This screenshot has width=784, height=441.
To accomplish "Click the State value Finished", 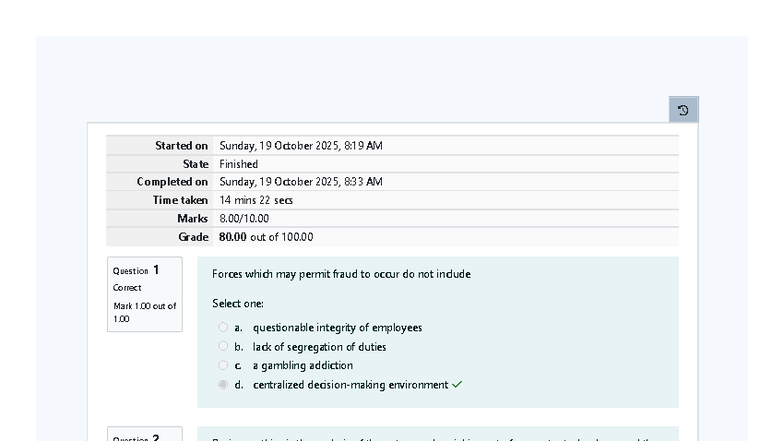I will (238, 164).
